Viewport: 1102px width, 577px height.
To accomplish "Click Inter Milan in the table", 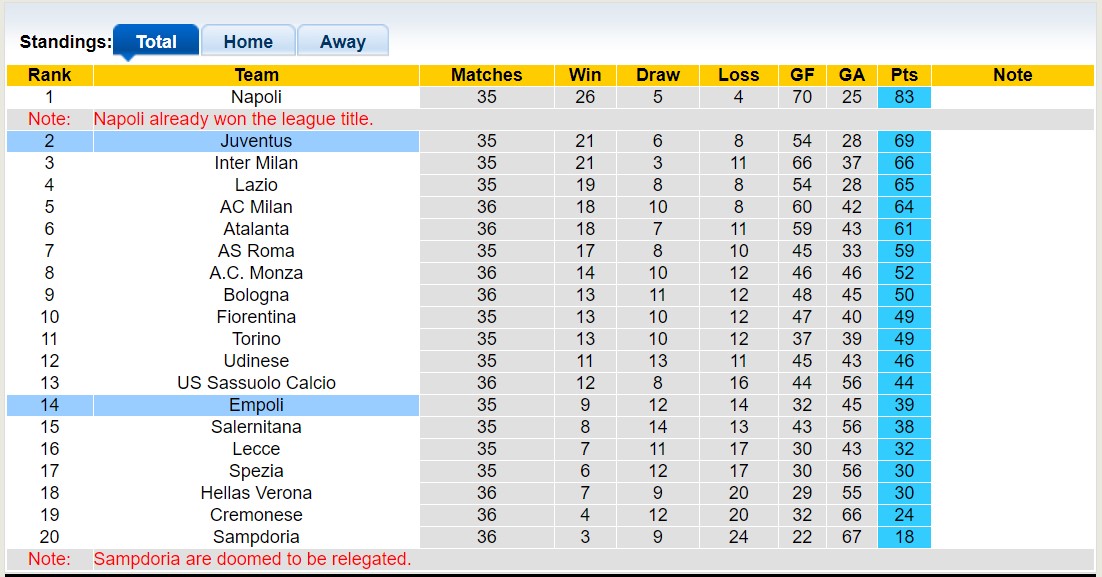I will 256,163.
